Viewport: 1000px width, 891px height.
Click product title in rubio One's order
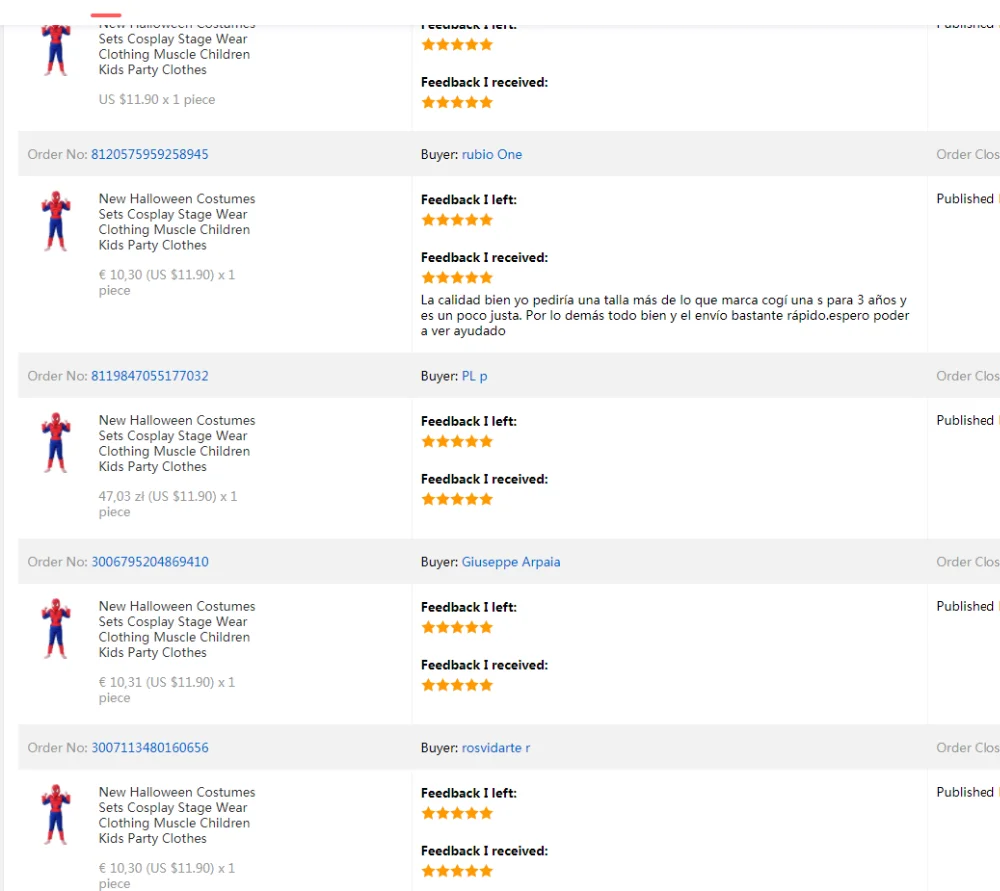tap(176, 222)
